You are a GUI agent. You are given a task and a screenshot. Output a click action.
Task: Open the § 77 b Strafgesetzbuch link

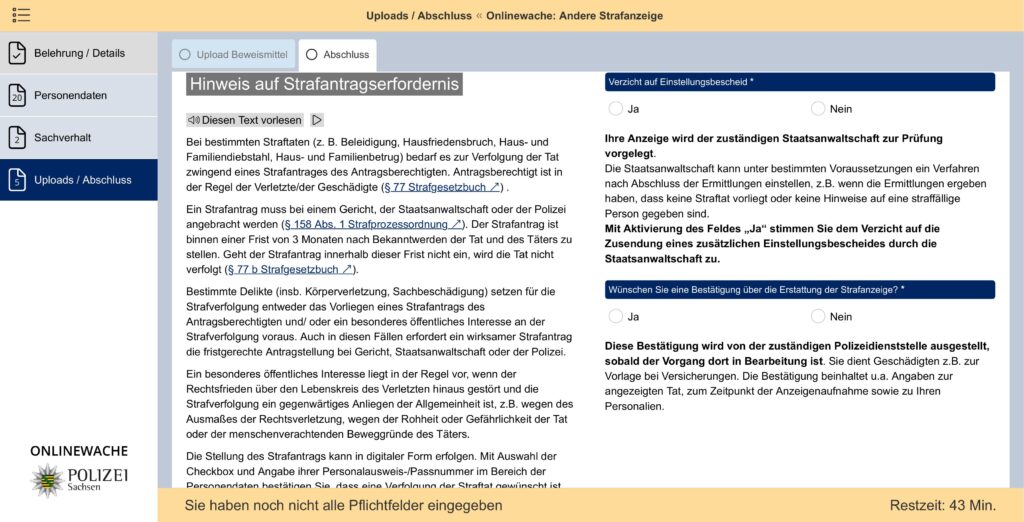[x=290, y=269]
